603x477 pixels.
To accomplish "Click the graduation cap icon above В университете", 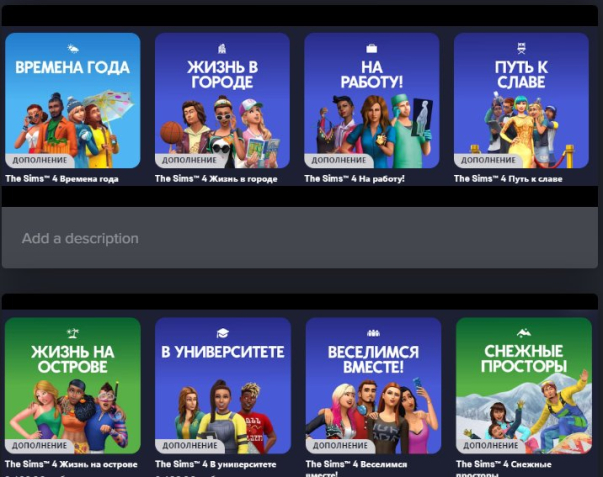I will tap(223, 333).
